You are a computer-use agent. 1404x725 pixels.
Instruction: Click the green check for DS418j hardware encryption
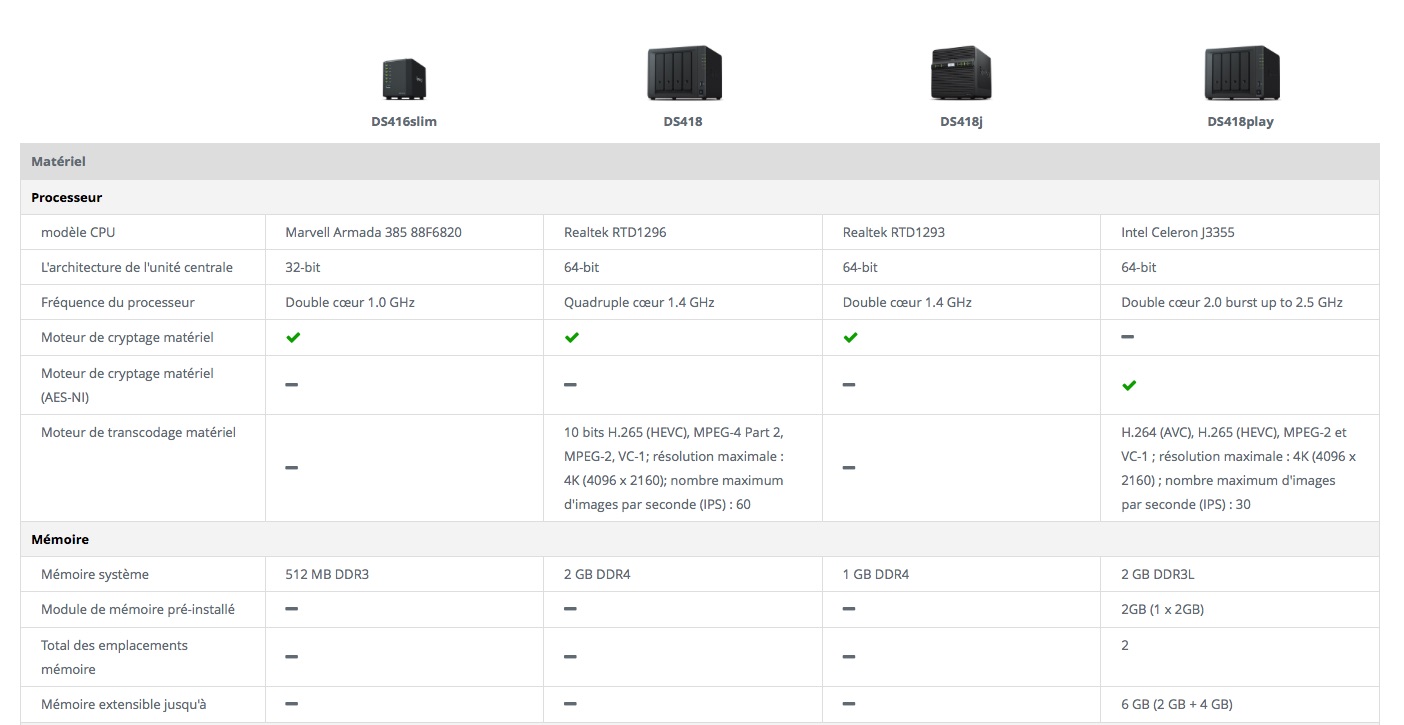click(850, 338)
